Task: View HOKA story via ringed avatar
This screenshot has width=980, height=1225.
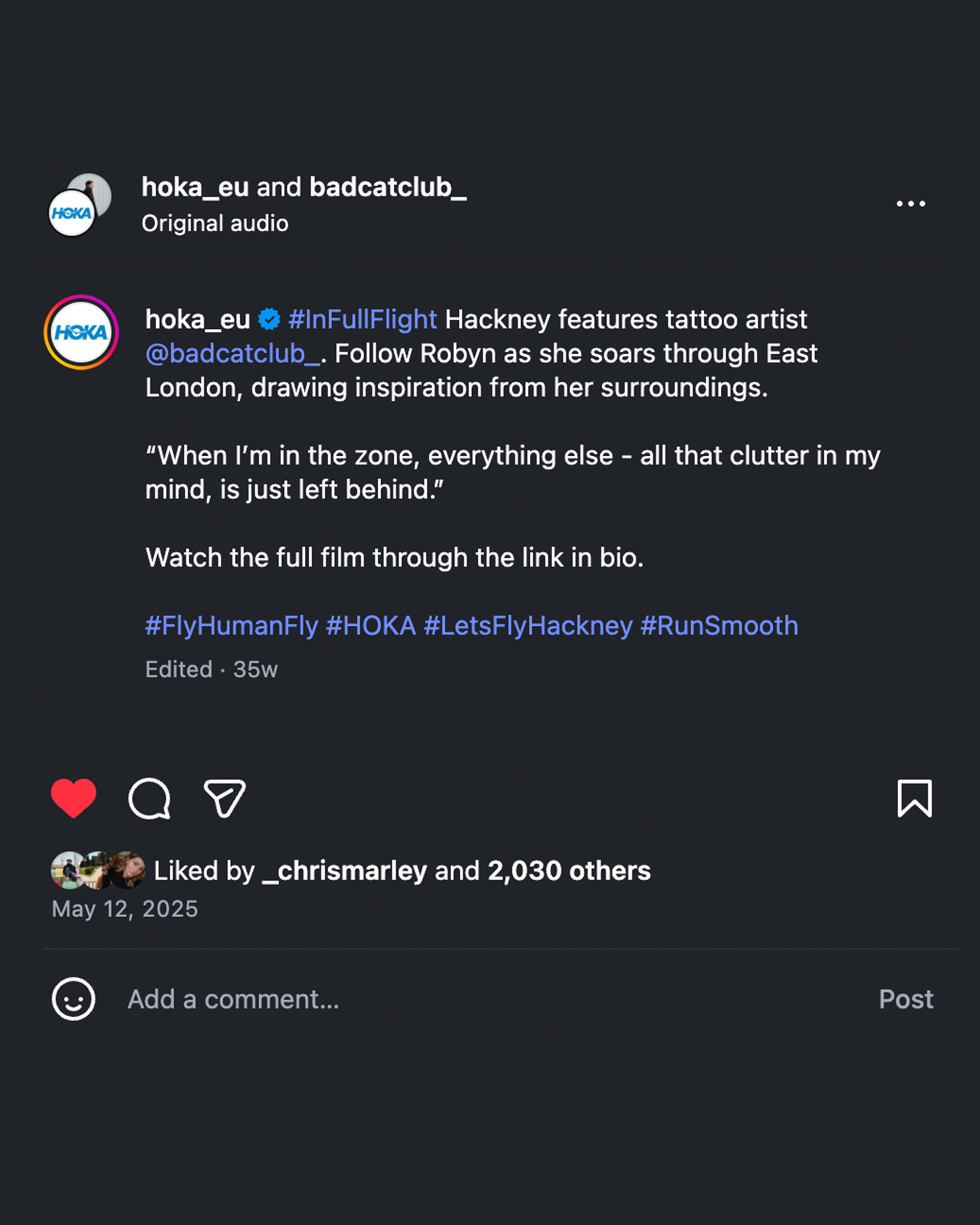Action: pos(81,332)
